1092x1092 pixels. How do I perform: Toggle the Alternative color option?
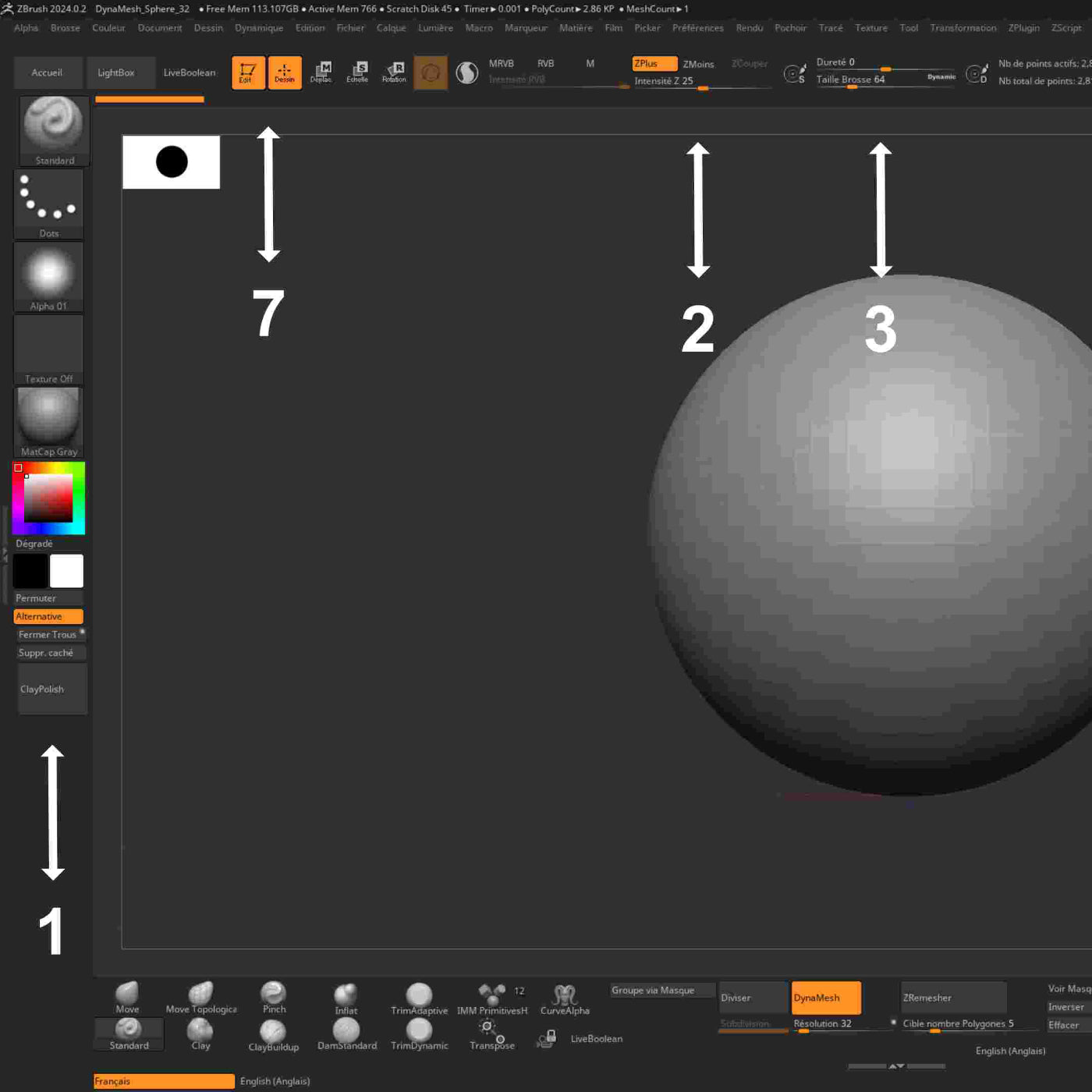(48, 616)
